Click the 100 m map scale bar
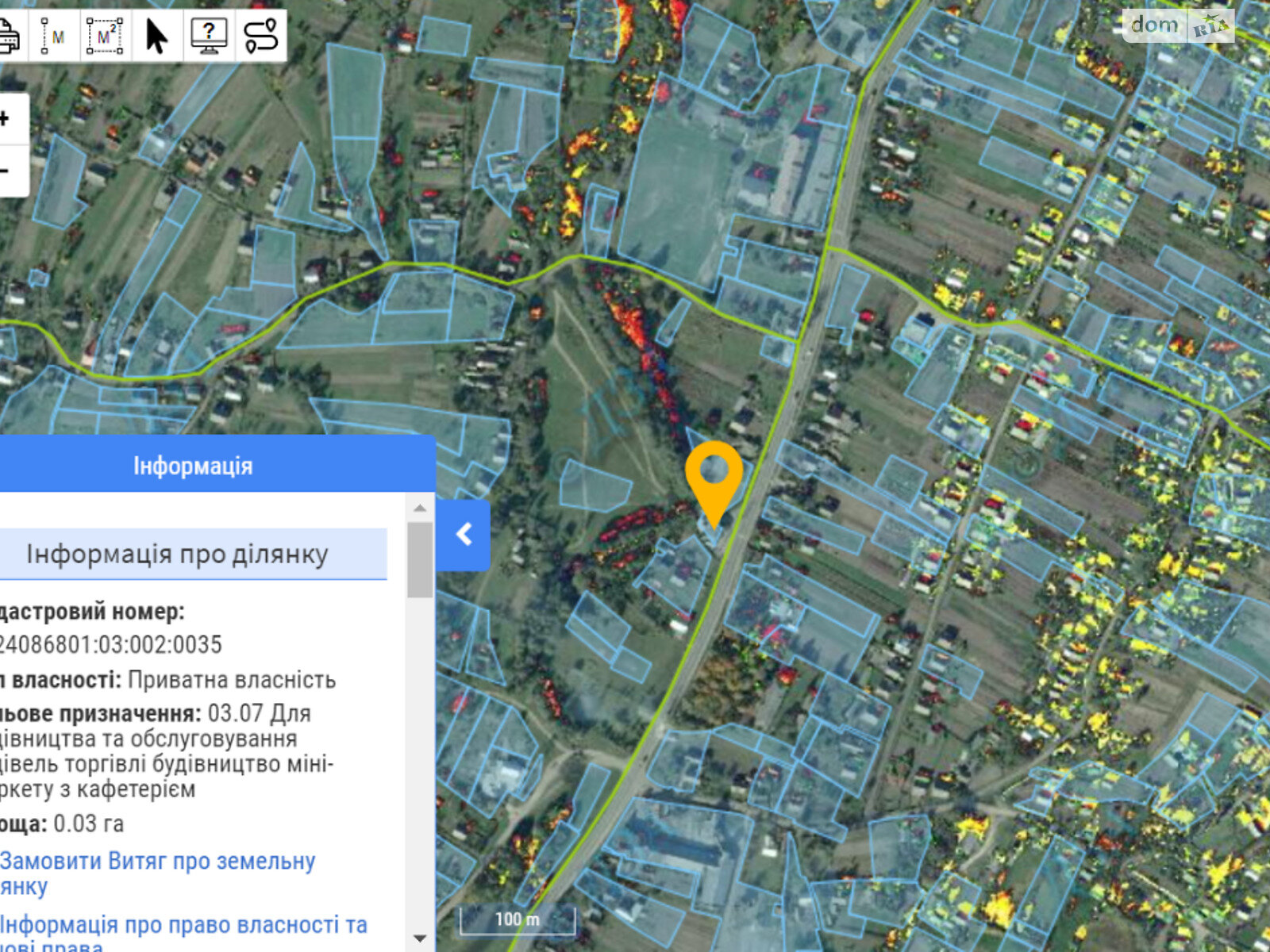The image size is (1270, 952). tap(518, 920)
